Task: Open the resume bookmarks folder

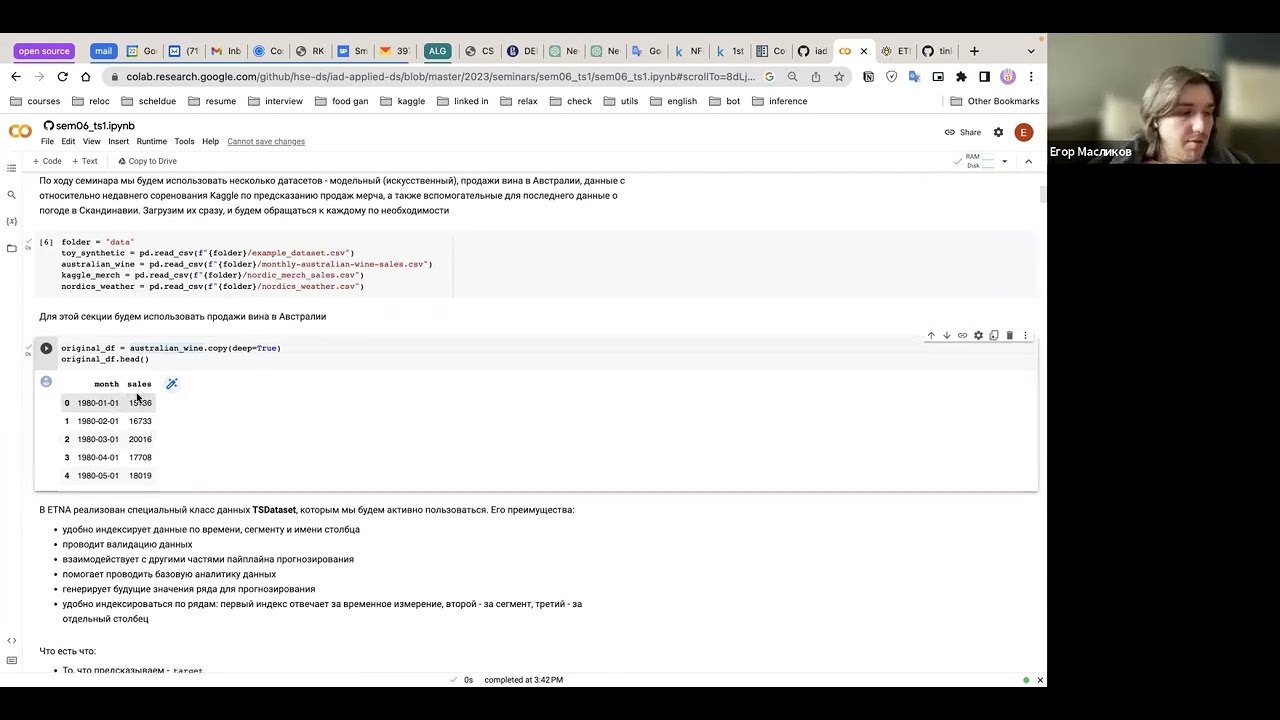Action: pos(211,101)
